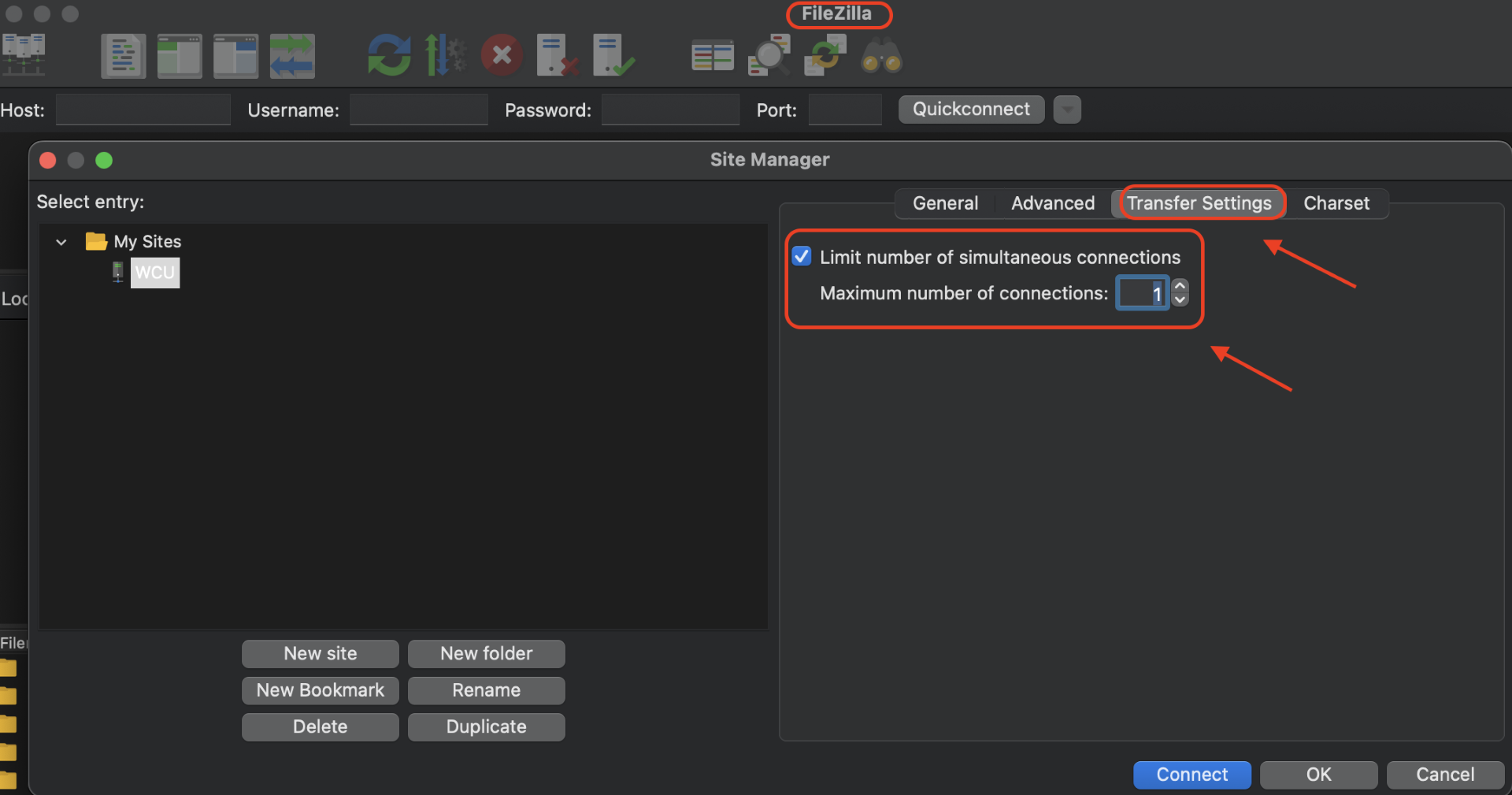Connect to the selected site

pyautogui.click(x=1192, y=775)
